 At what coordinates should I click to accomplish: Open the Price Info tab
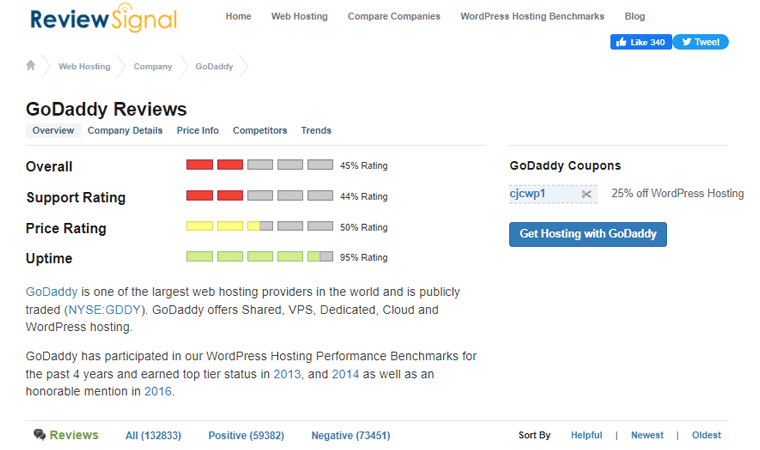point(198,130)
